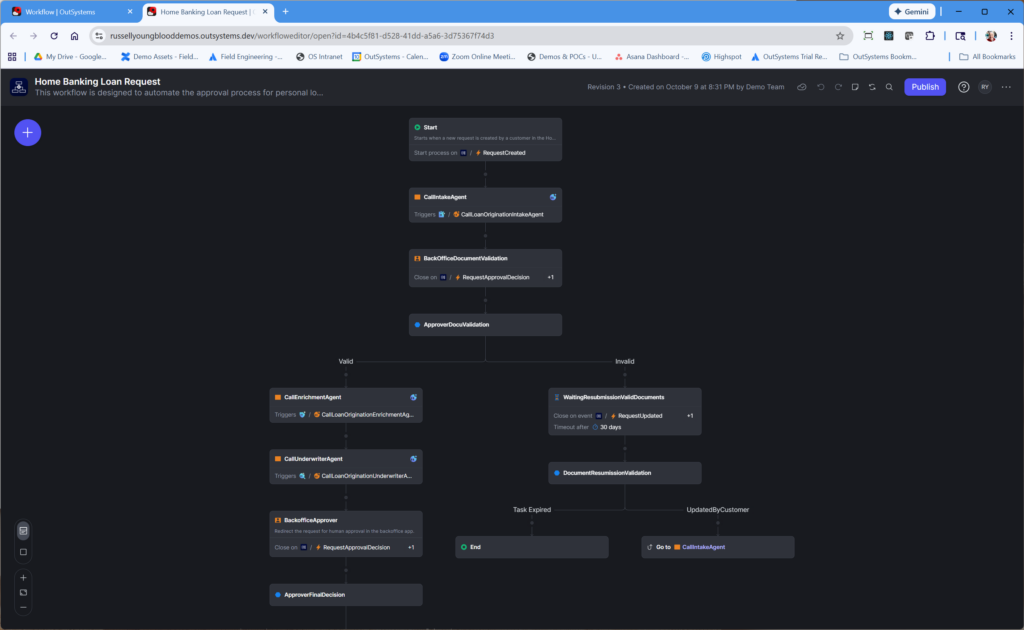Zoom out with the canvas minus control
The height and width of the screenshot is (630, 1024).
[24, 607]
